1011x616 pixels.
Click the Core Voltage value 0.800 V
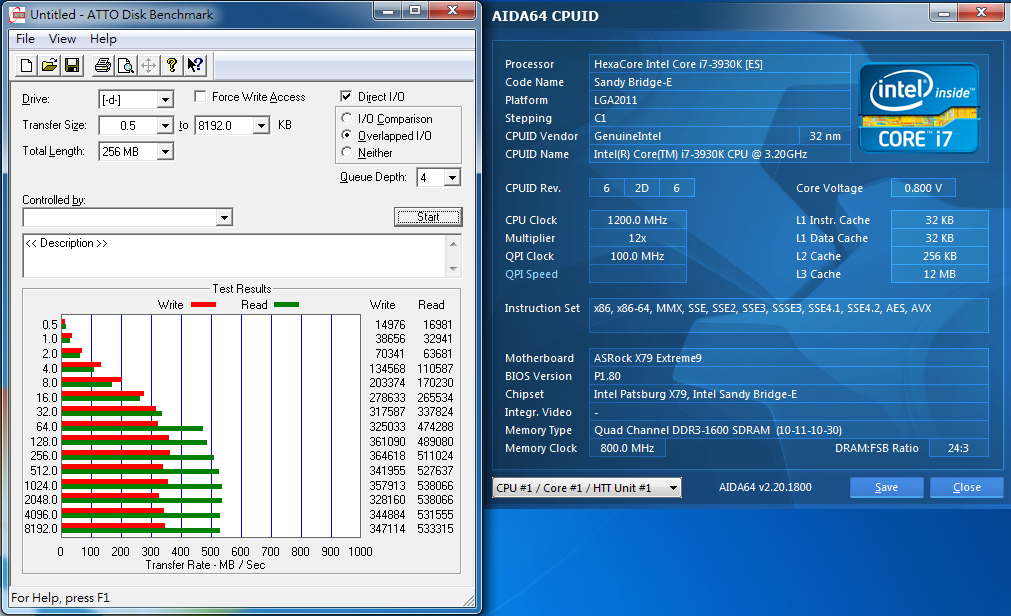click(923, 188)
